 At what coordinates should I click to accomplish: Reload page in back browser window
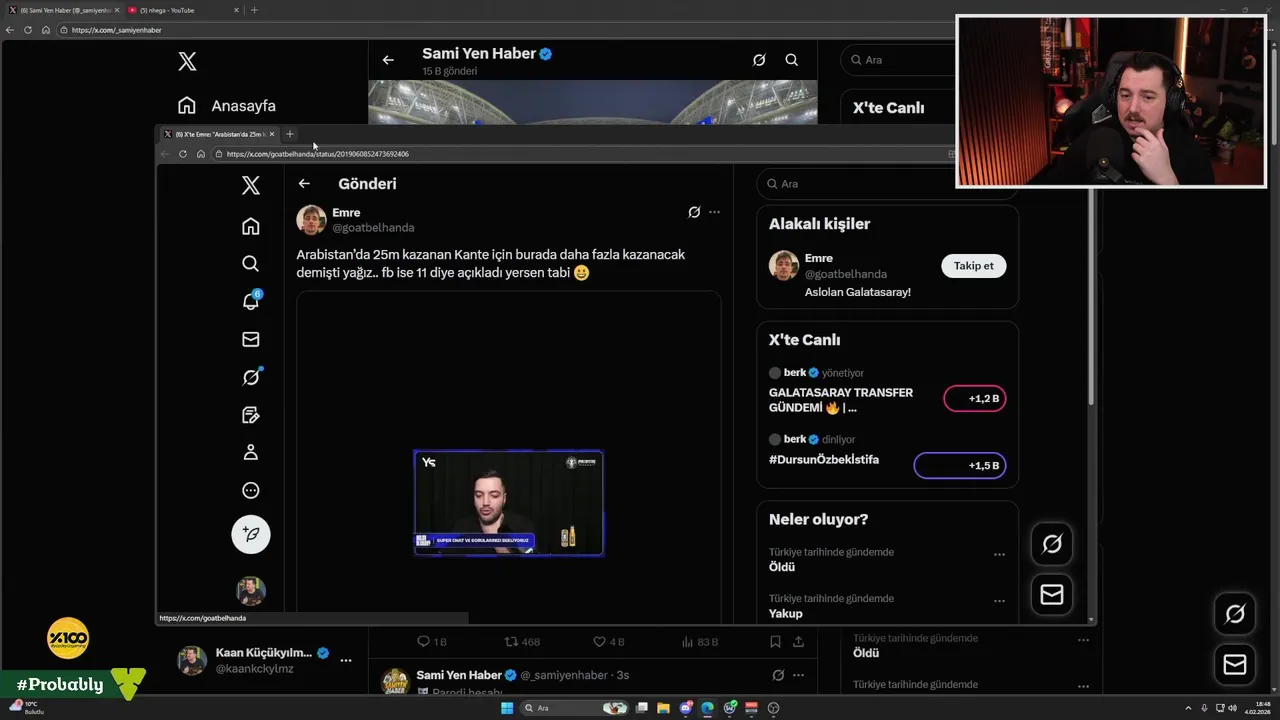[28, 30]
